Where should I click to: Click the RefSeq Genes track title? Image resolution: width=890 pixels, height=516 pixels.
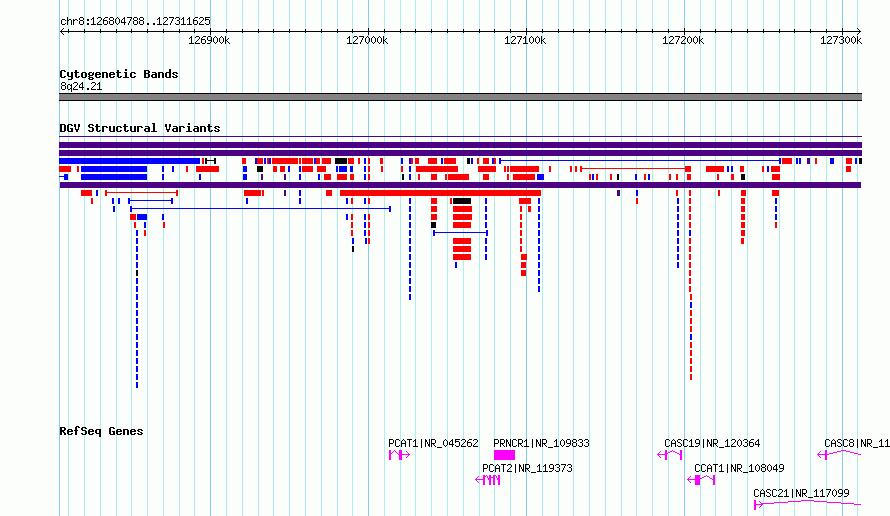point(101,431)
